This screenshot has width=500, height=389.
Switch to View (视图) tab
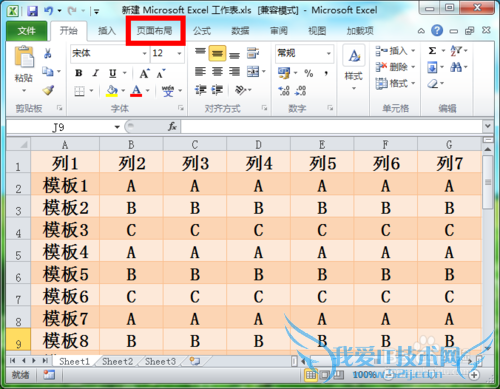(x=317, y=31)
